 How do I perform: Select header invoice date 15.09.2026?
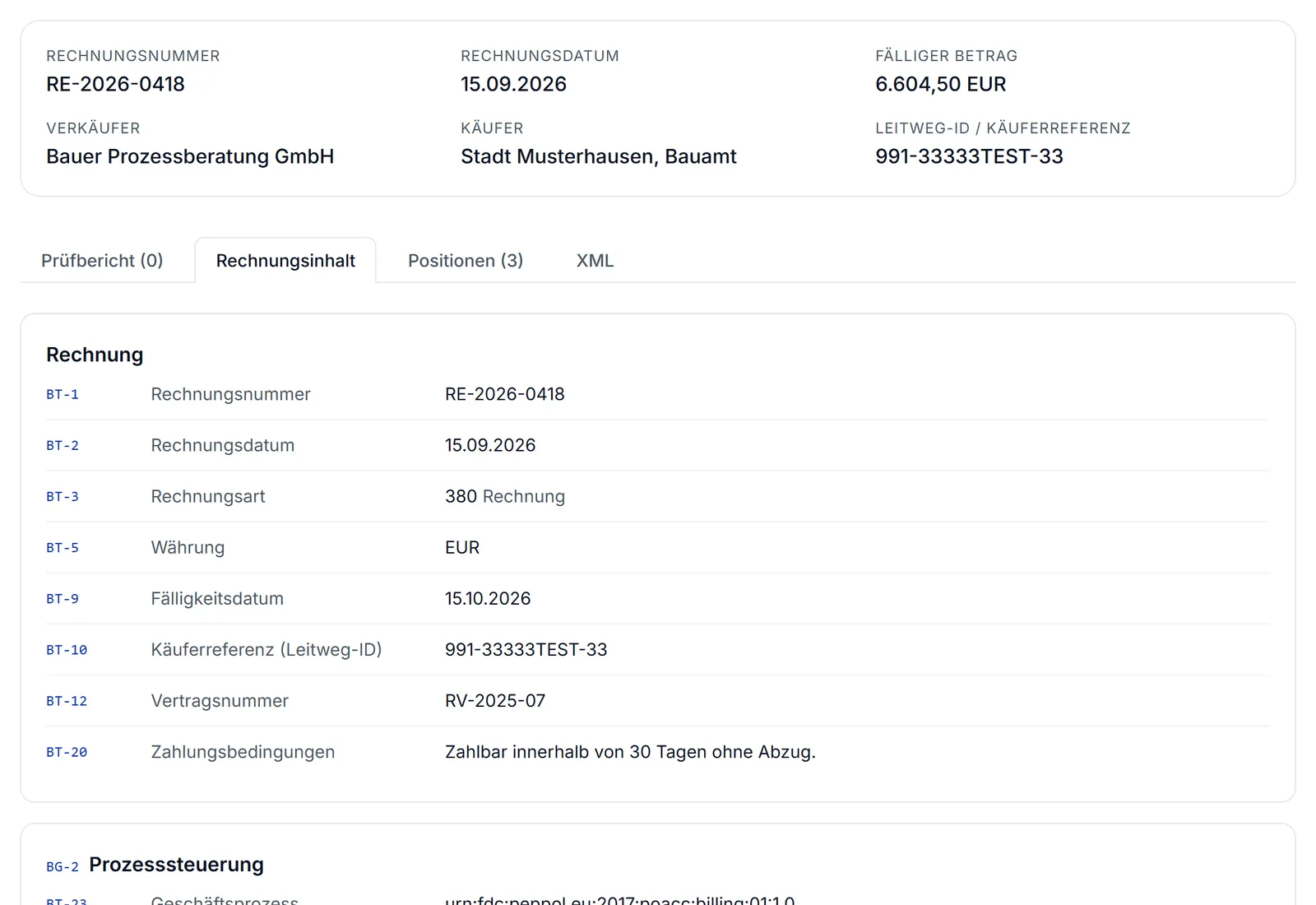tap(513, 84)
